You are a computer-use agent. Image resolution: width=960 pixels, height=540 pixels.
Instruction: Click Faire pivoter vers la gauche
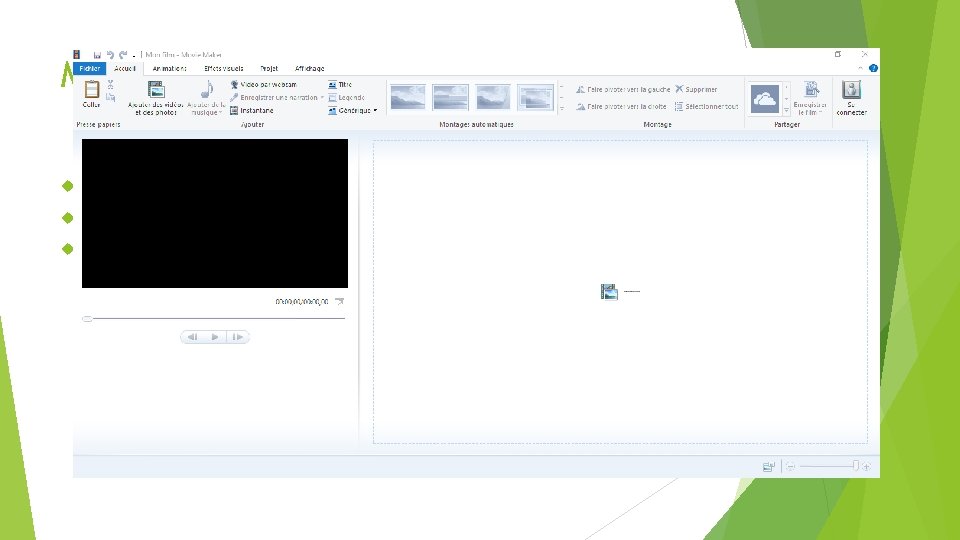(x=623, y=89)
